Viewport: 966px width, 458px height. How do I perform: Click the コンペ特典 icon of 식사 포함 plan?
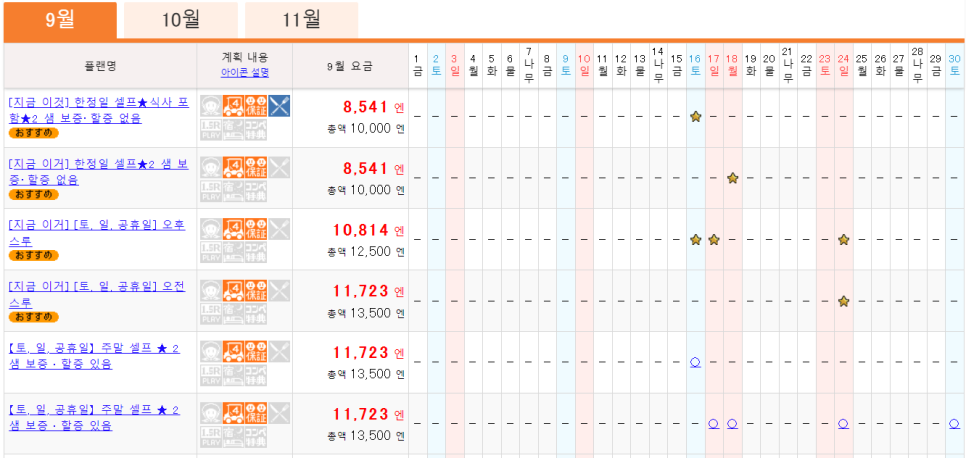point(256,129)
